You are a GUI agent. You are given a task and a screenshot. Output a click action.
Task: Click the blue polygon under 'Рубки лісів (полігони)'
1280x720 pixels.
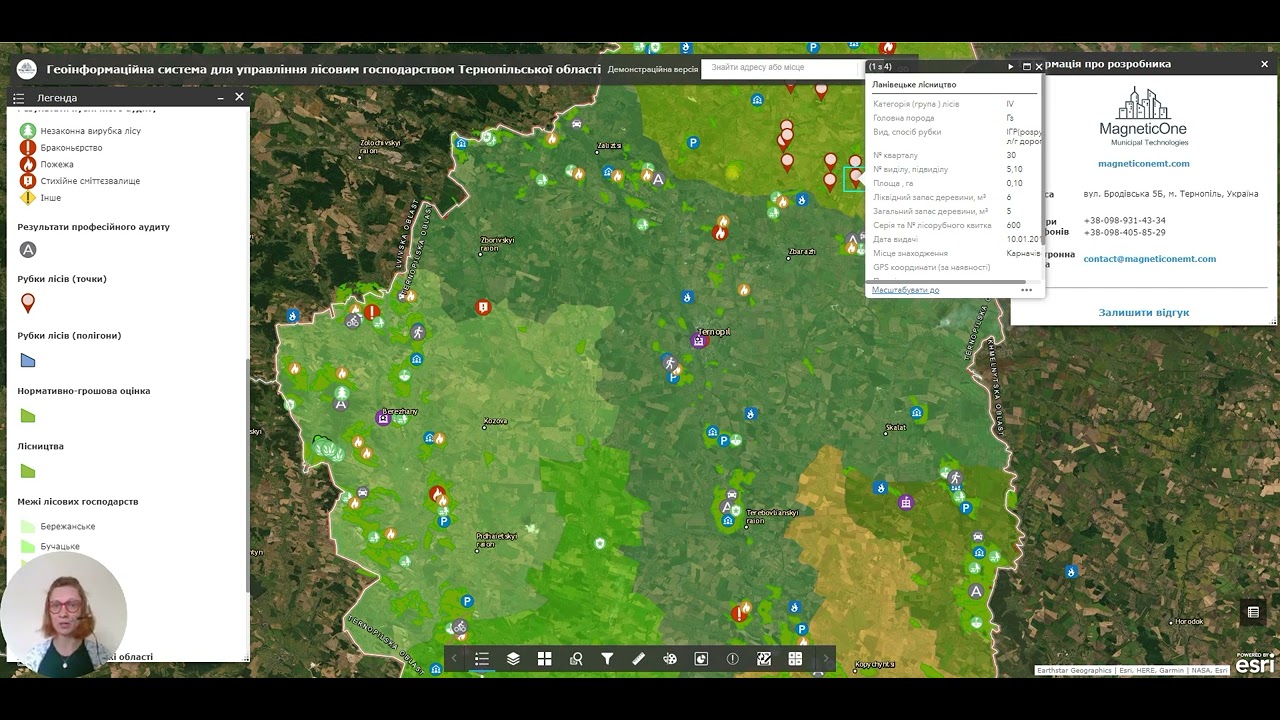click(x=28, y=360)
